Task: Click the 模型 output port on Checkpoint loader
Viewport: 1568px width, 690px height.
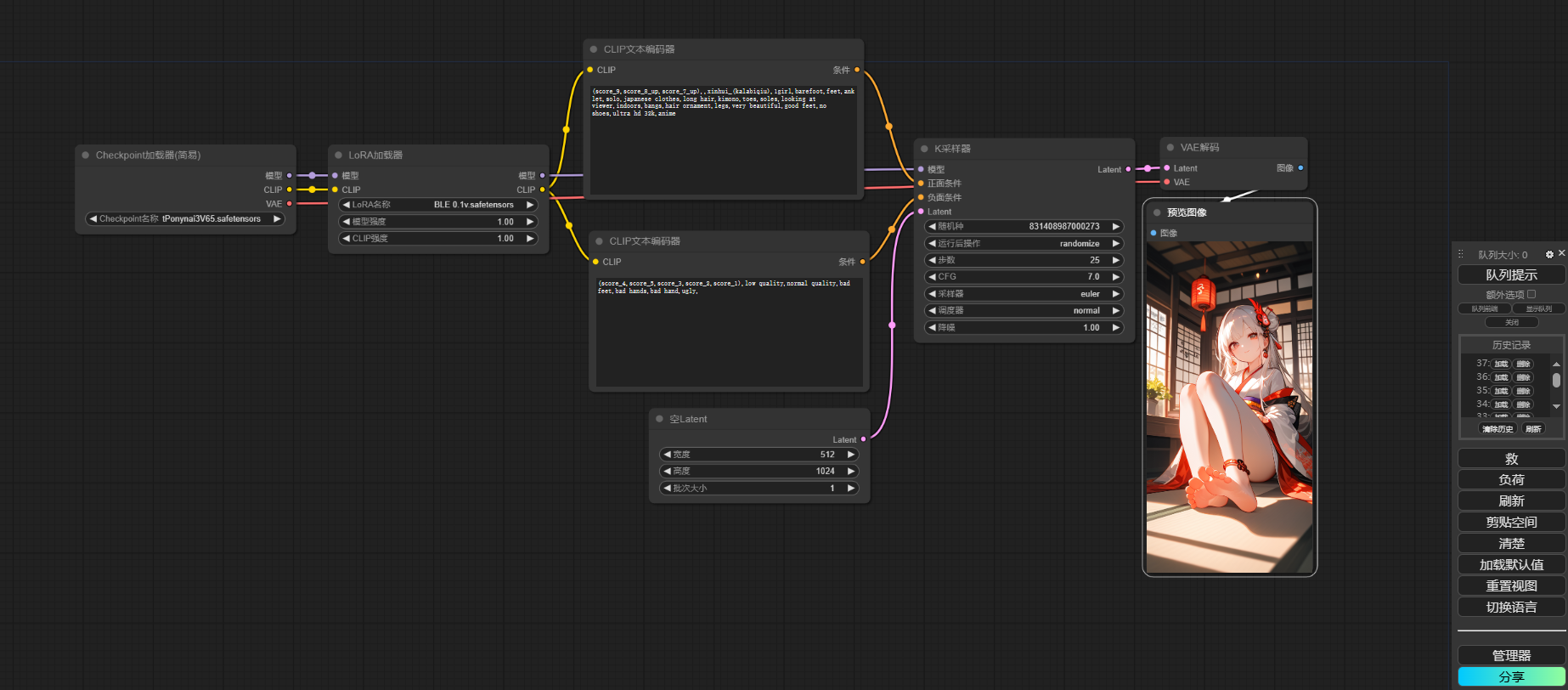Action: 289,176
